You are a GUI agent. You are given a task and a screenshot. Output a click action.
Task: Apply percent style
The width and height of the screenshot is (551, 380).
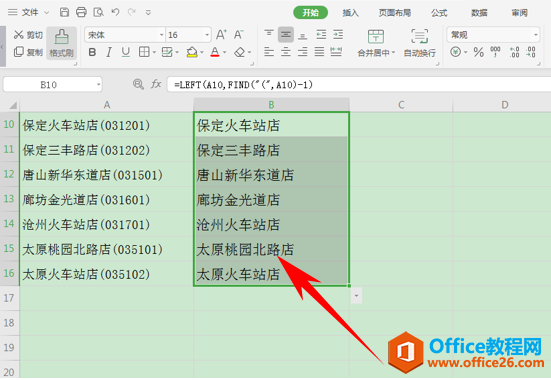click(x=478, y=52)
